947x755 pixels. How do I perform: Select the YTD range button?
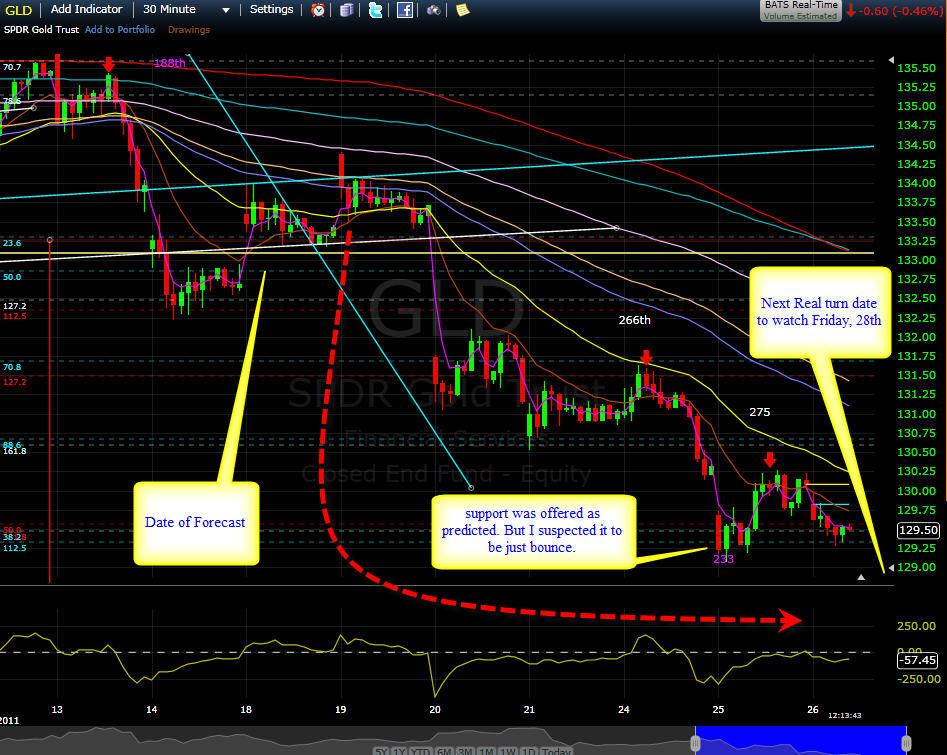(x=420, y=751)
